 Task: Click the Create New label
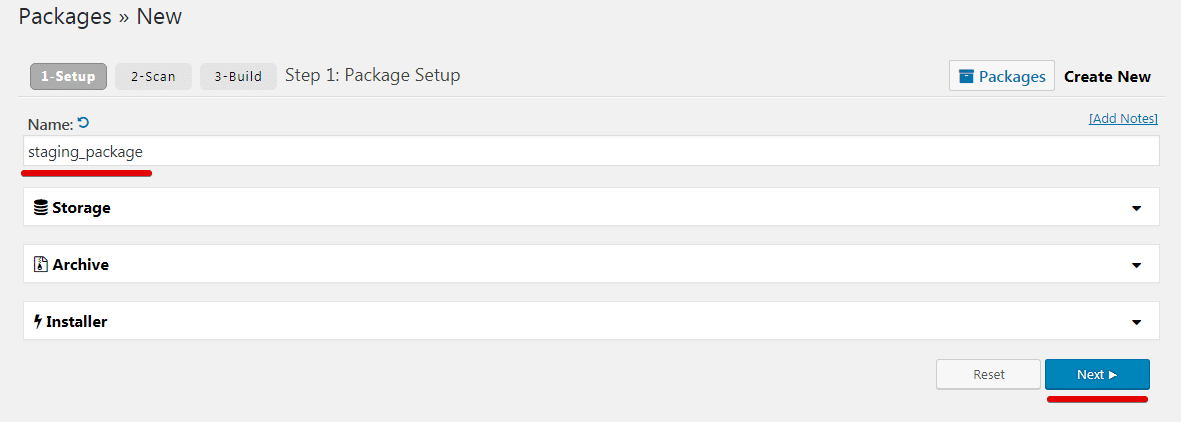[x=1107, y=77]
